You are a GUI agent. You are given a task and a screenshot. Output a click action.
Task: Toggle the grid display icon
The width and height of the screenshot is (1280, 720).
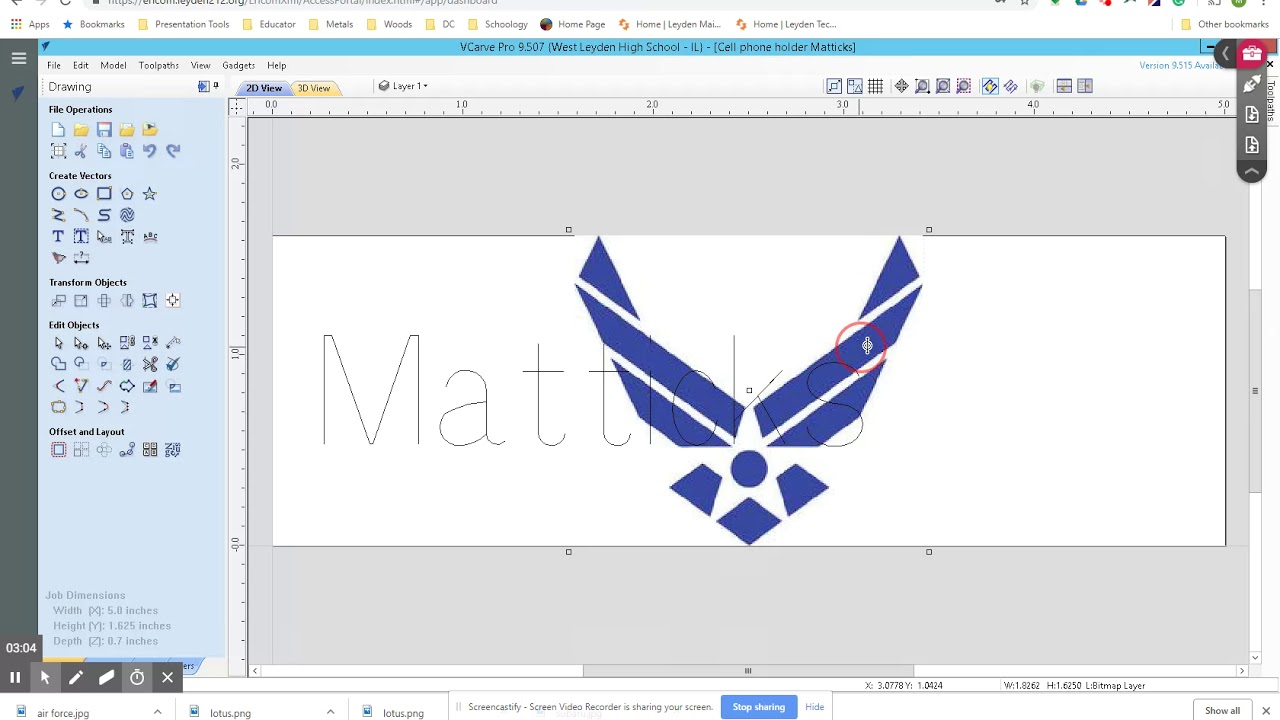[x=876, y=87]
